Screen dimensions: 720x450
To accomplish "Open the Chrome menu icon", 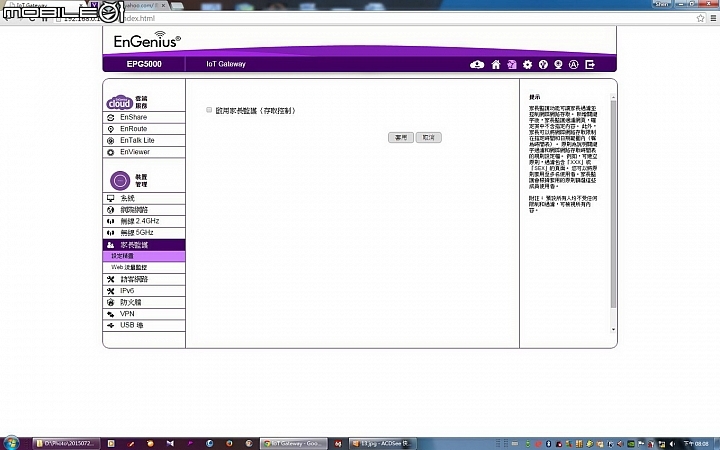I will click(713, 18).
